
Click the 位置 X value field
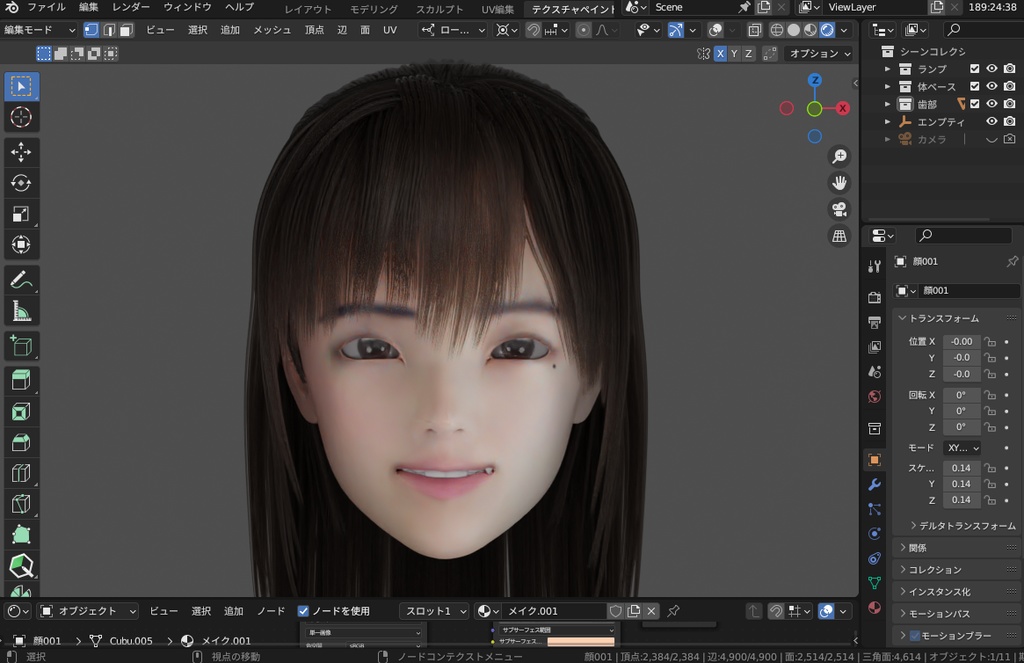point(961,342)
